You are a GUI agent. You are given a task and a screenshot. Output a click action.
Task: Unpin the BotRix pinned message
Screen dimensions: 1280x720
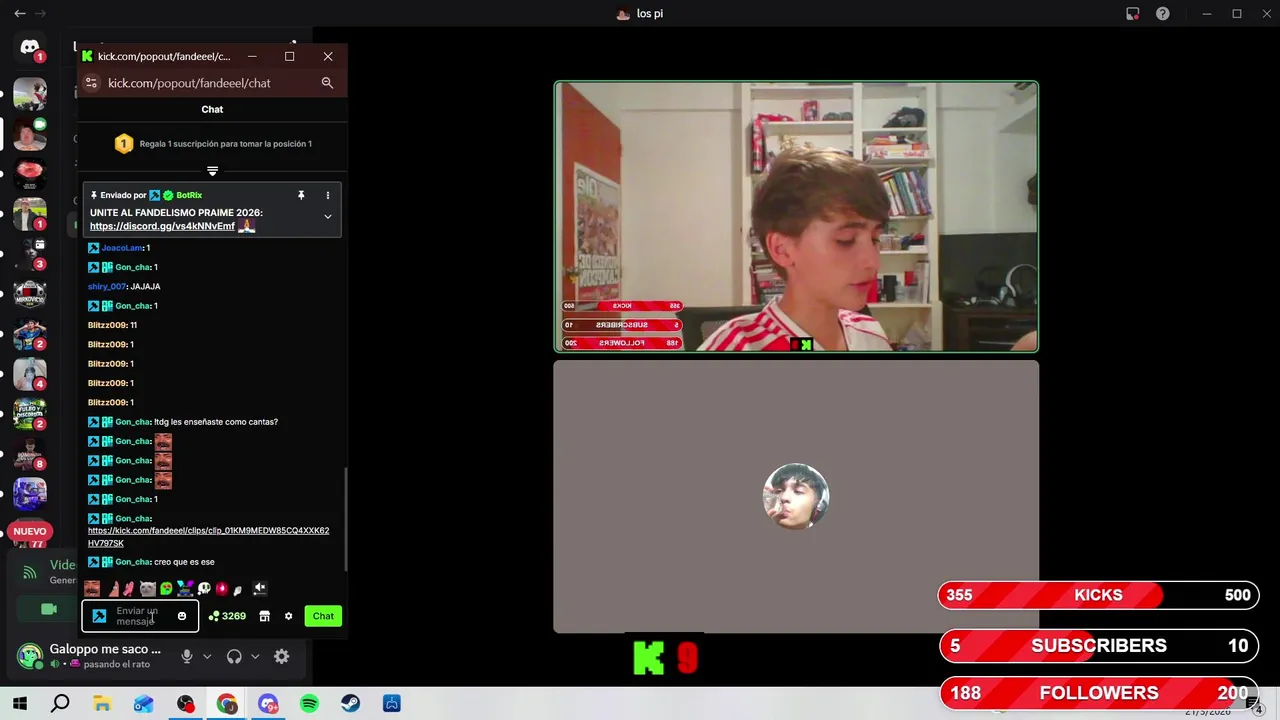pyautogui.click(x=301, y=195)
